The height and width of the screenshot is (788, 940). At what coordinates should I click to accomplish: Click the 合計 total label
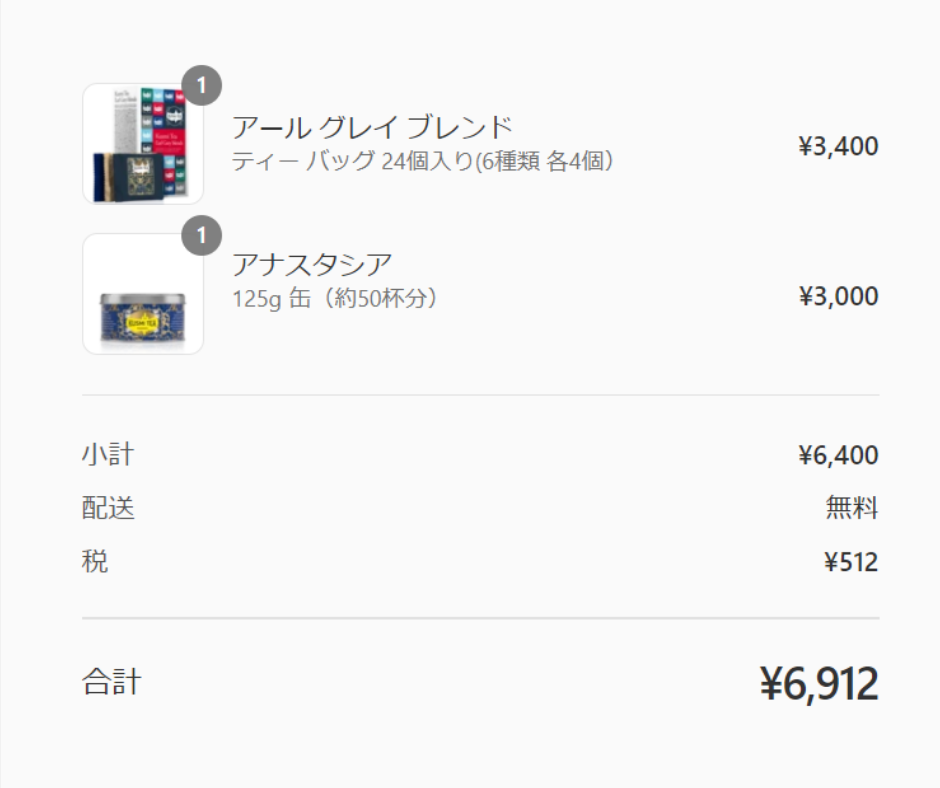coord(112,682)
